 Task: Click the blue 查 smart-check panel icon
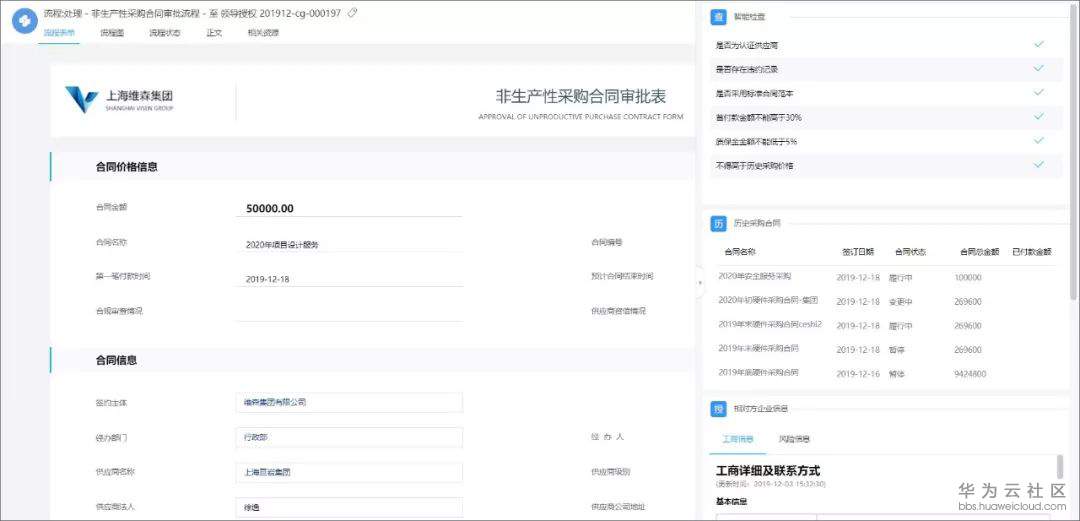[x=718, y=16]
